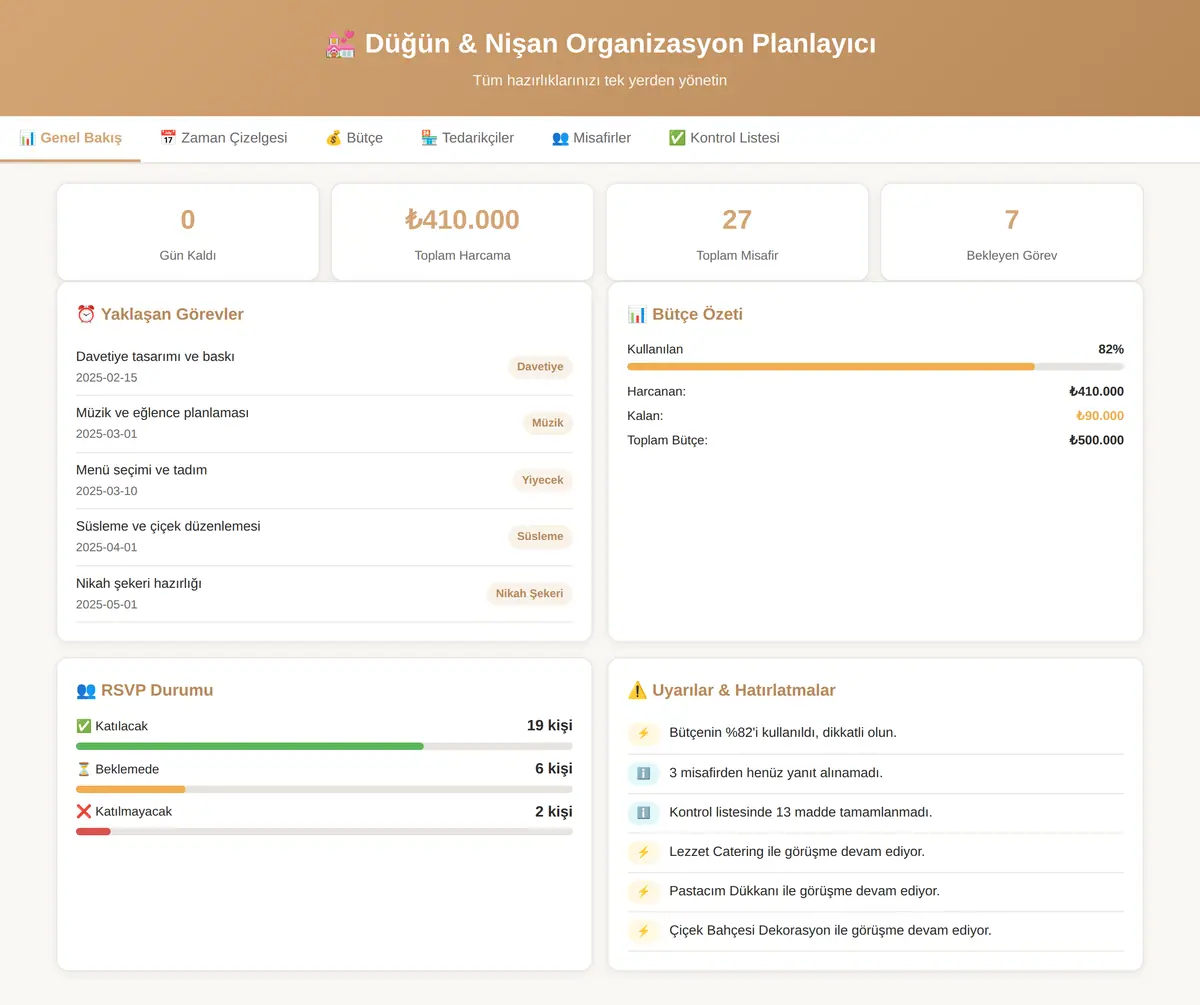Viewport: 1200px width, 1005px height.
Task: Click the Davetiye category tag
Action: (540, 367)
